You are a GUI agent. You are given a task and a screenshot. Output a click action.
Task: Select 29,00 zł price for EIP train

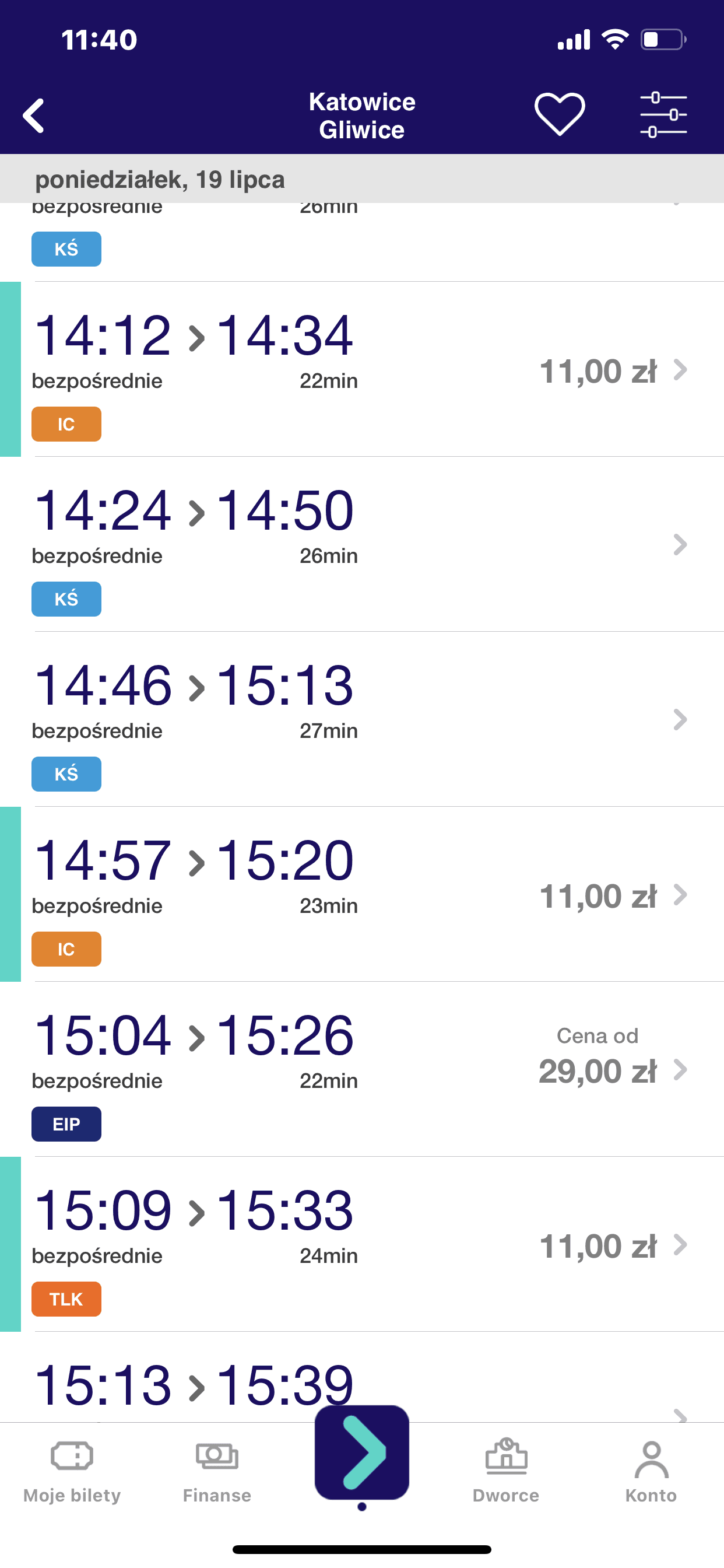pyautogui.click(x=598, y=1072)
